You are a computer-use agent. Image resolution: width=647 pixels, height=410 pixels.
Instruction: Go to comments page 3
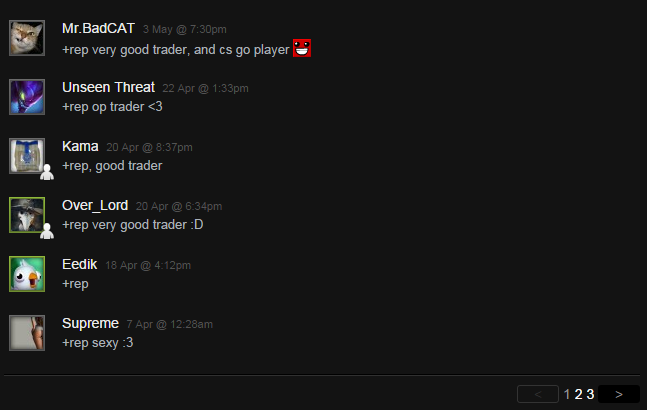(590, 394)
